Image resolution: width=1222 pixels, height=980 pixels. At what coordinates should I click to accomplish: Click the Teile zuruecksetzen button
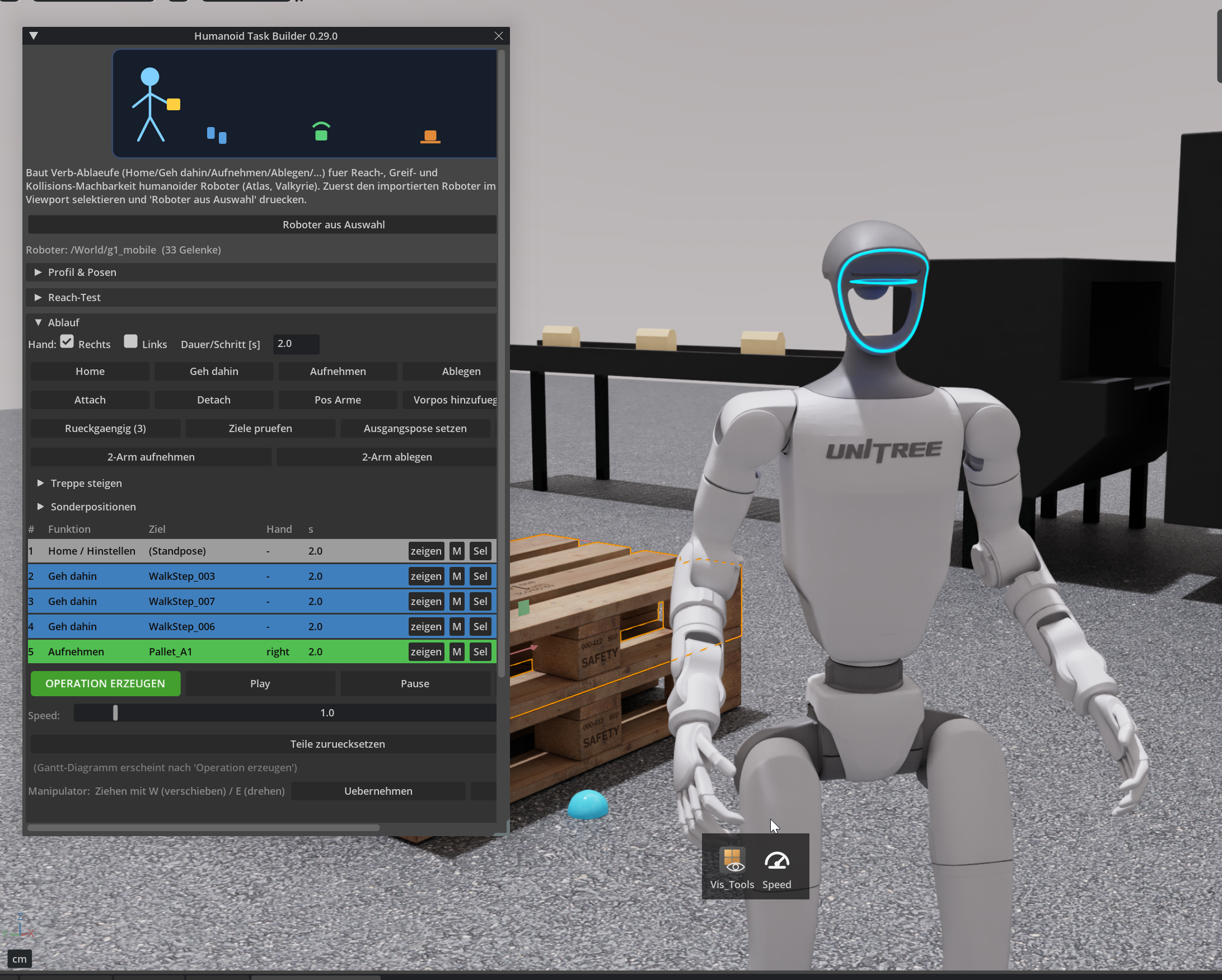[263, 744]
